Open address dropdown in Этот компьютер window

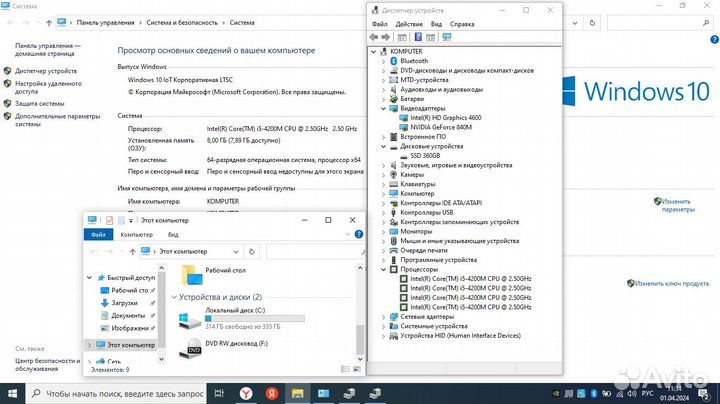(x=236, y=252)
